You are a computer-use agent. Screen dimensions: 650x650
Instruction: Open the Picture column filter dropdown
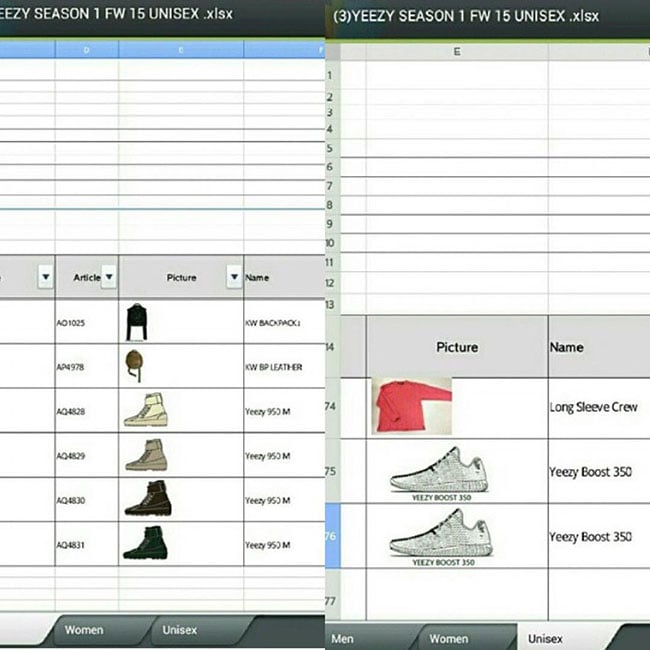pyautogui.click(x=234, y=277)
